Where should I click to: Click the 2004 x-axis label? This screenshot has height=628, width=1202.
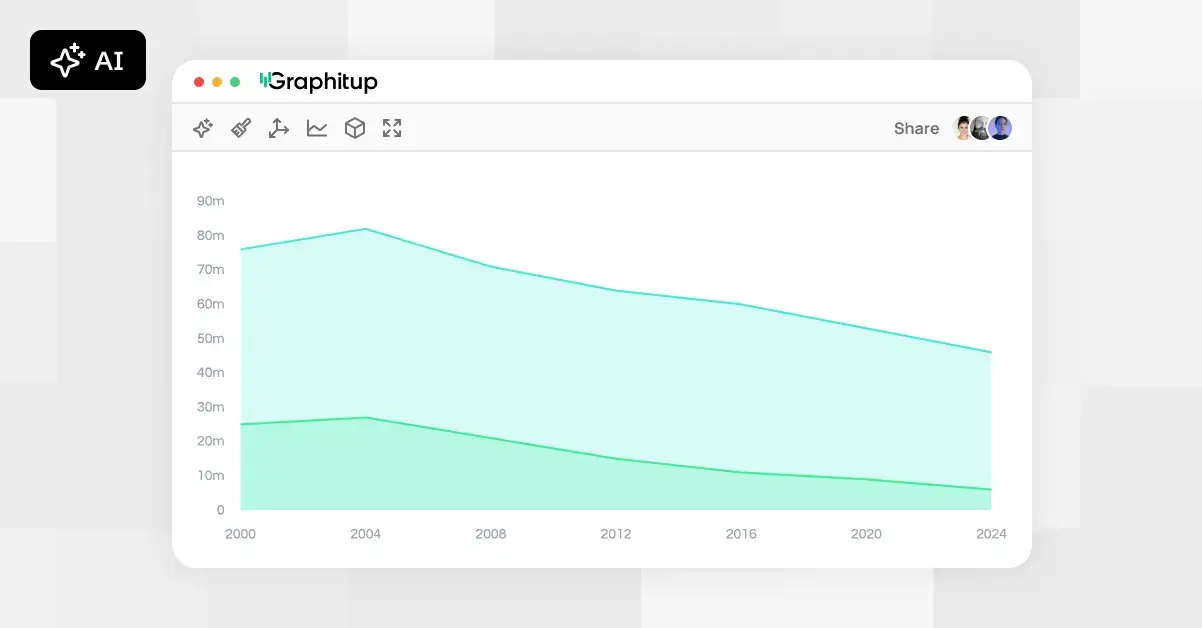point(365,534)
